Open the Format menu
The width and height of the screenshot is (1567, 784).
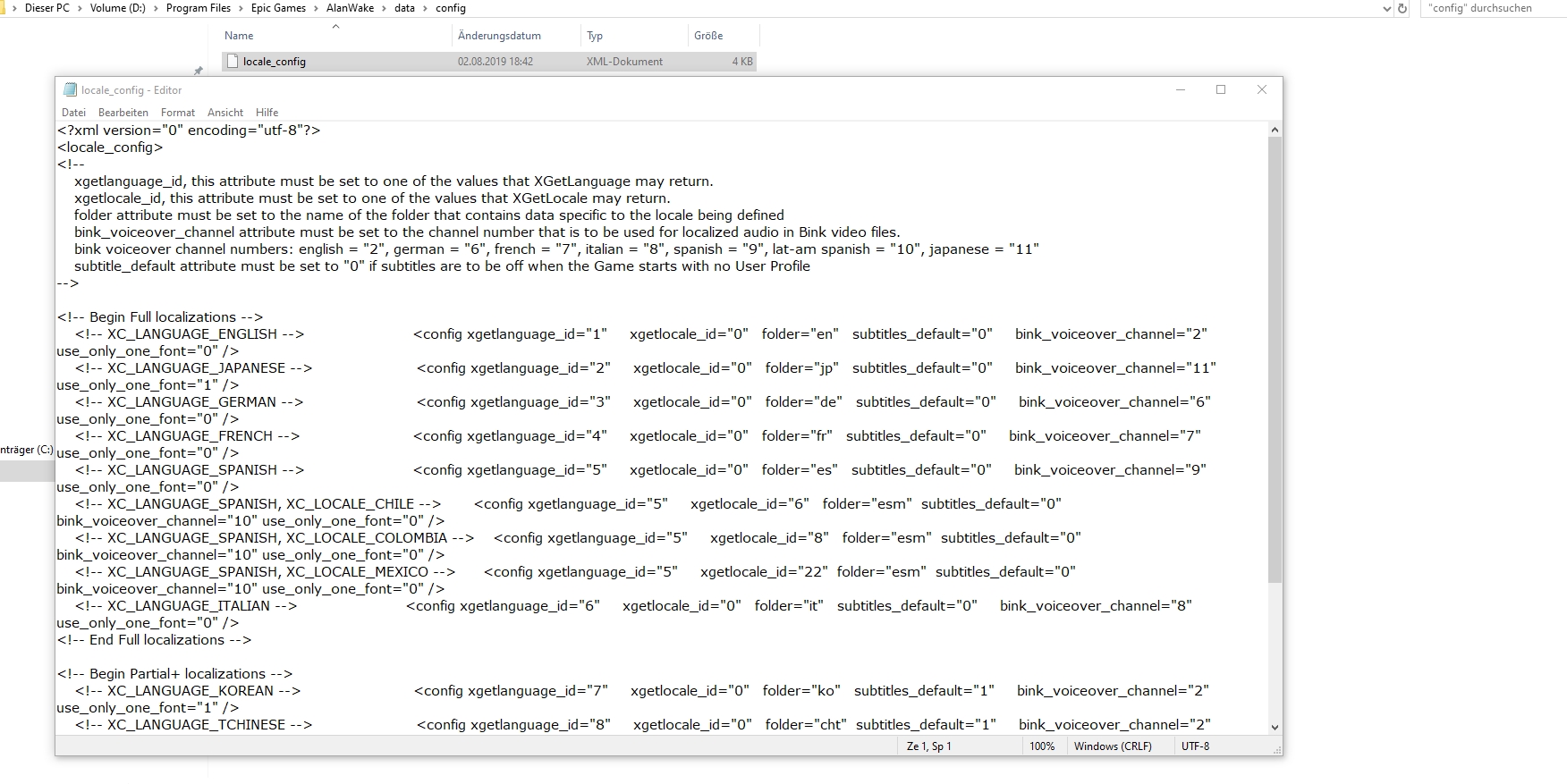[x=178, y=113]
